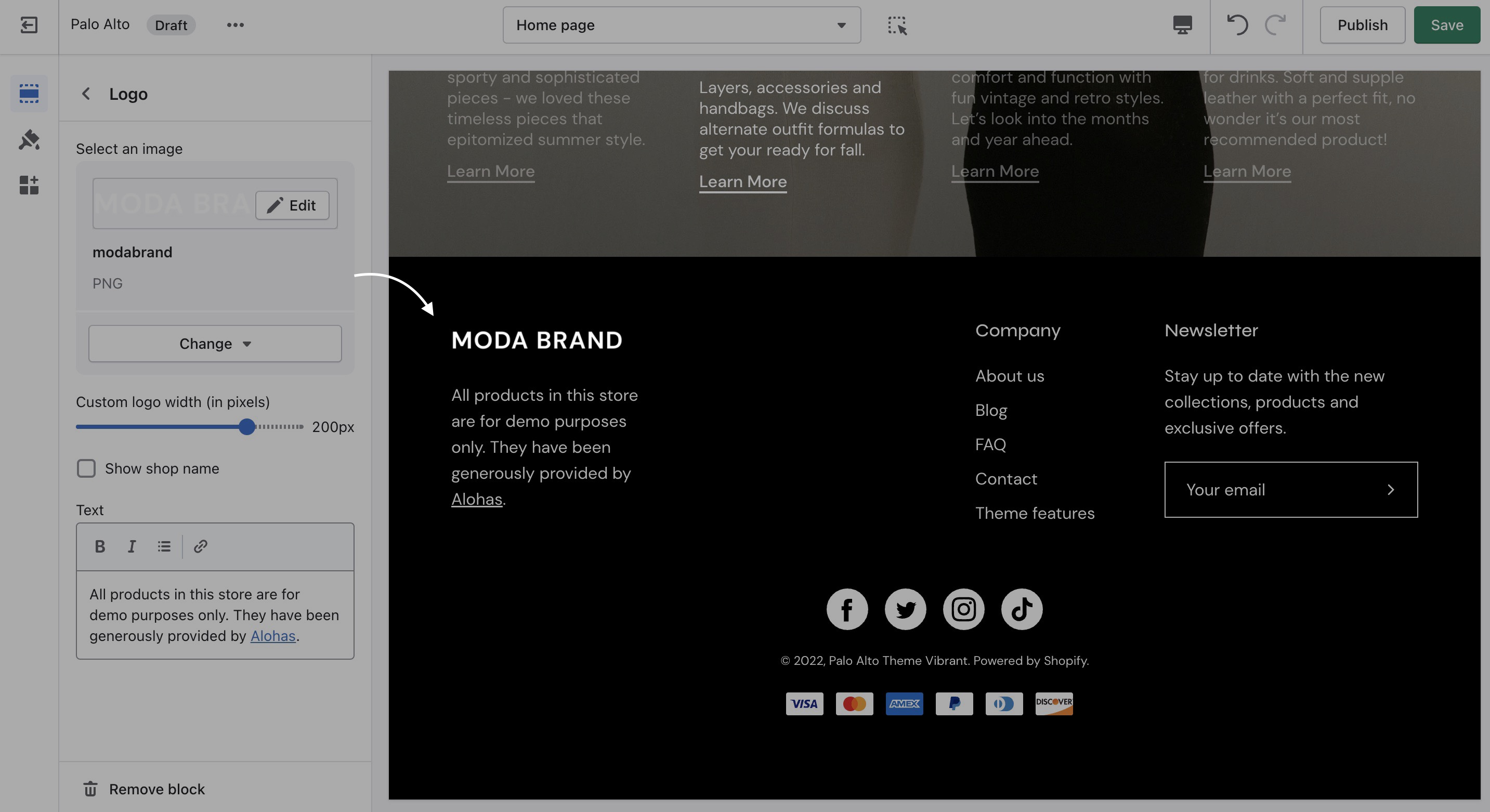Undo the last change
This screenshot has width=1490, height=812.
coord(1237,25)
